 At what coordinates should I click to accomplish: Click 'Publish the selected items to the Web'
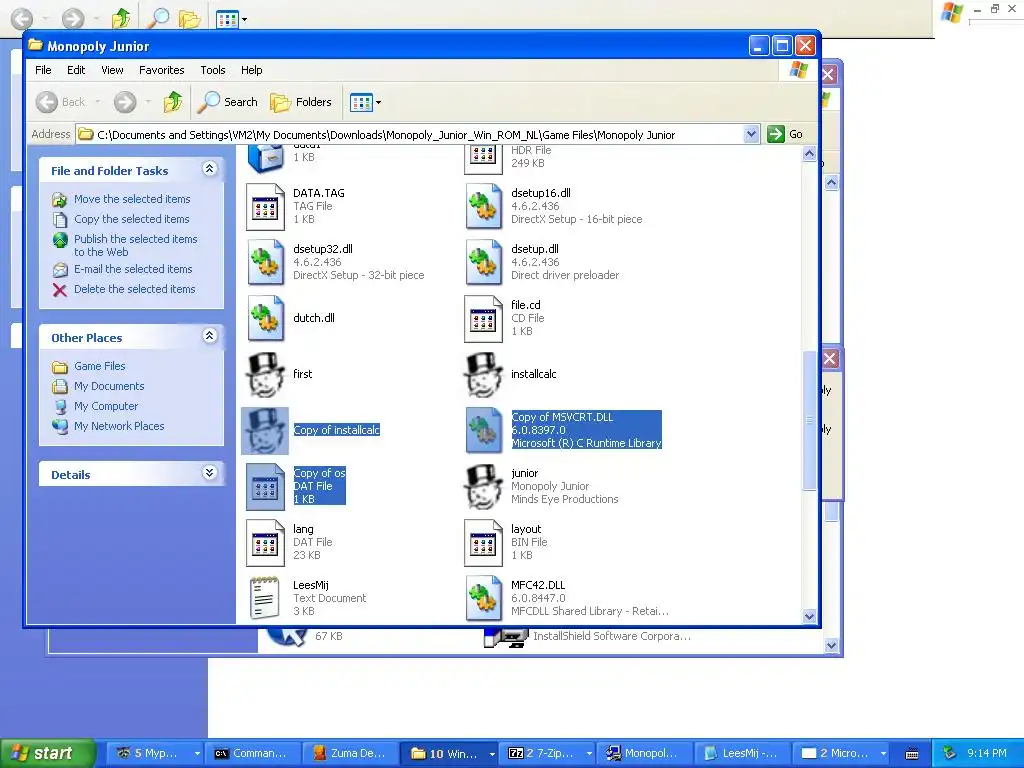coord(135,246)
